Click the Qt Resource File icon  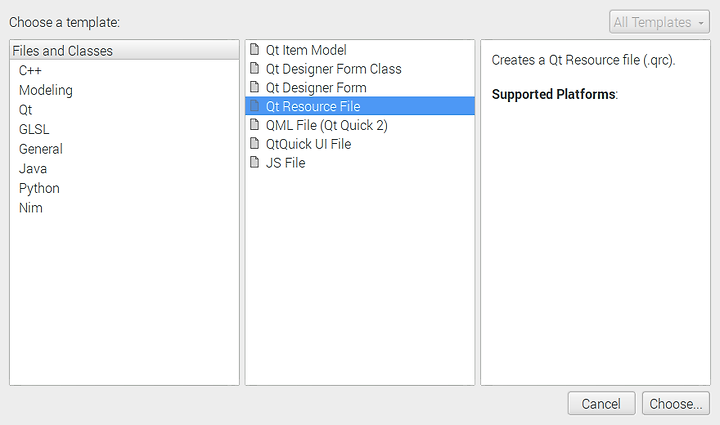[254, 106]
